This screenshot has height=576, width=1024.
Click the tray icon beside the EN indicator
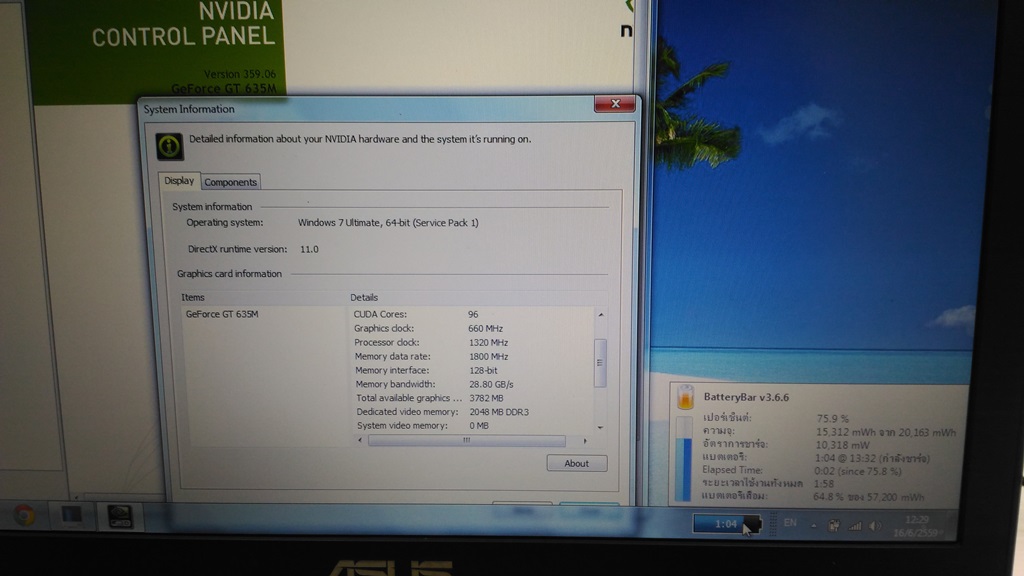coord(834,524)
